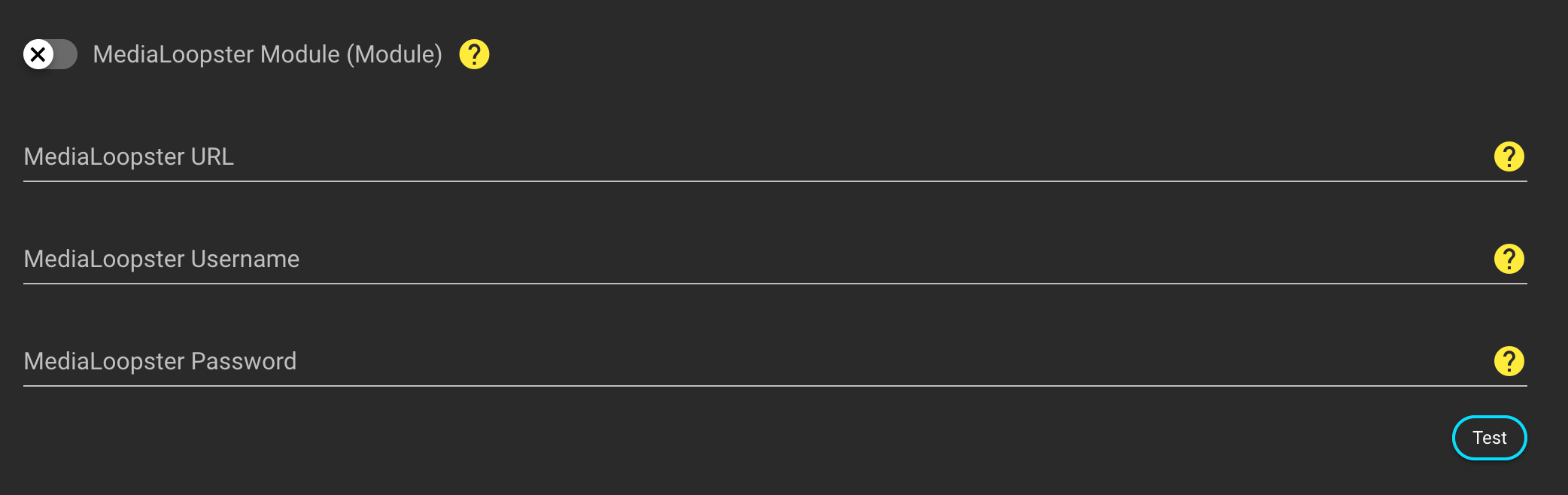Open help for MediaLoopster Module
Viewport: 1568px width, 495px height.
pos(474,54)
